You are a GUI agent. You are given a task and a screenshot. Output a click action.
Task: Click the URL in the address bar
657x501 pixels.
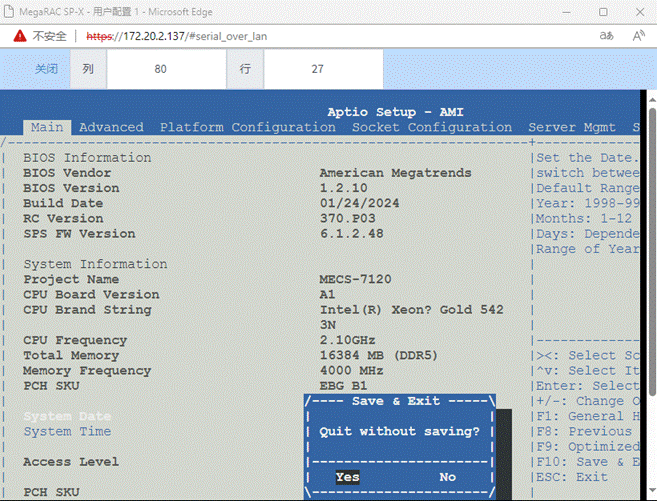pyautogui.click(x=175, y=36)
